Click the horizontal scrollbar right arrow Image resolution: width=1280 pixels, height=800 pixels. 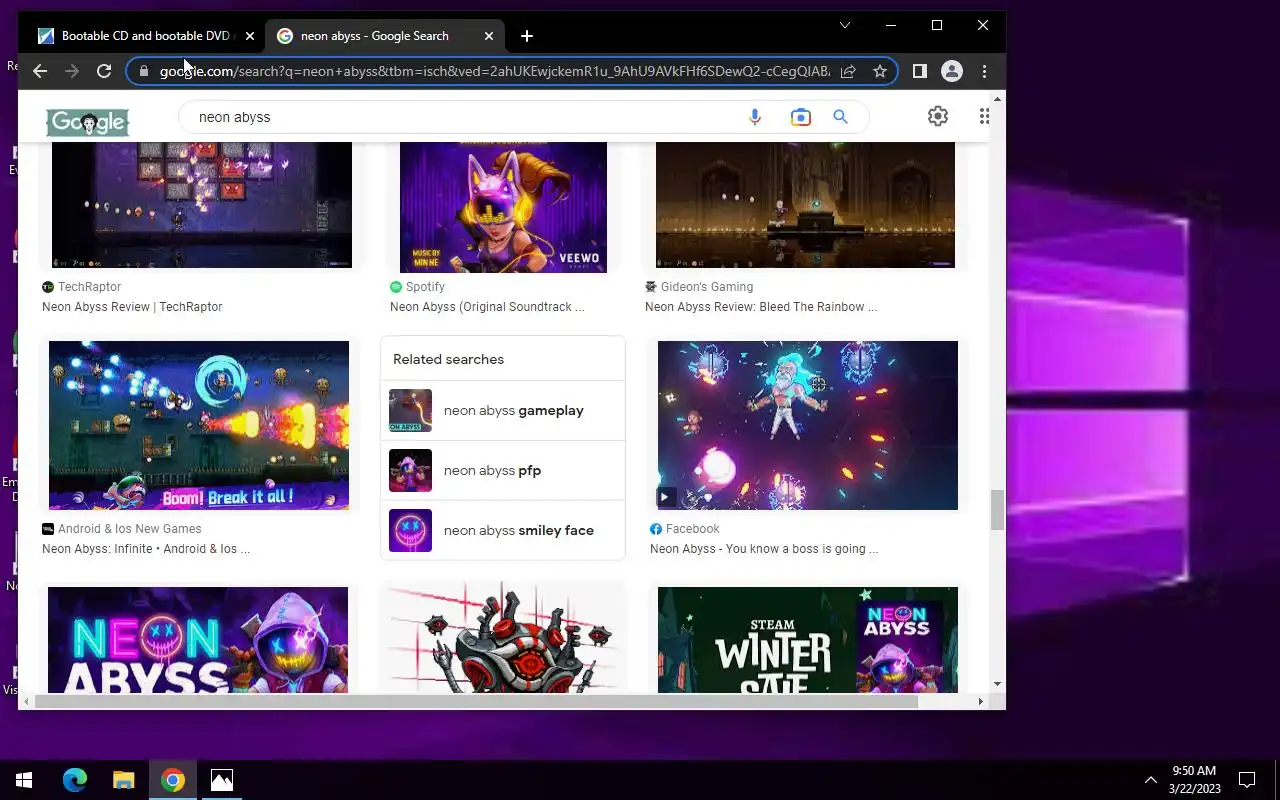(980, 702)
